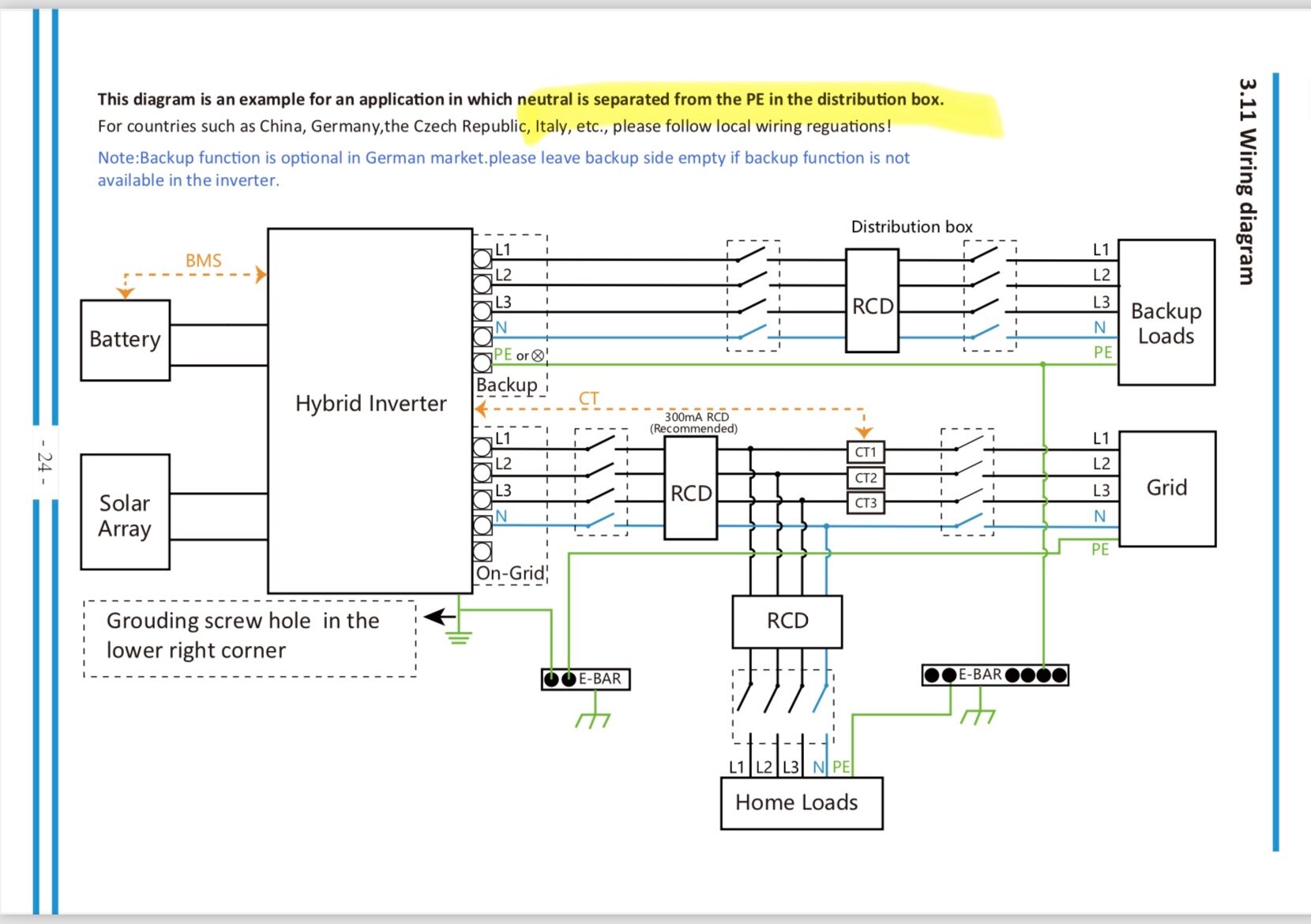Click the orange CT label
Screen dimensions: 1311x924
[589, 399]
